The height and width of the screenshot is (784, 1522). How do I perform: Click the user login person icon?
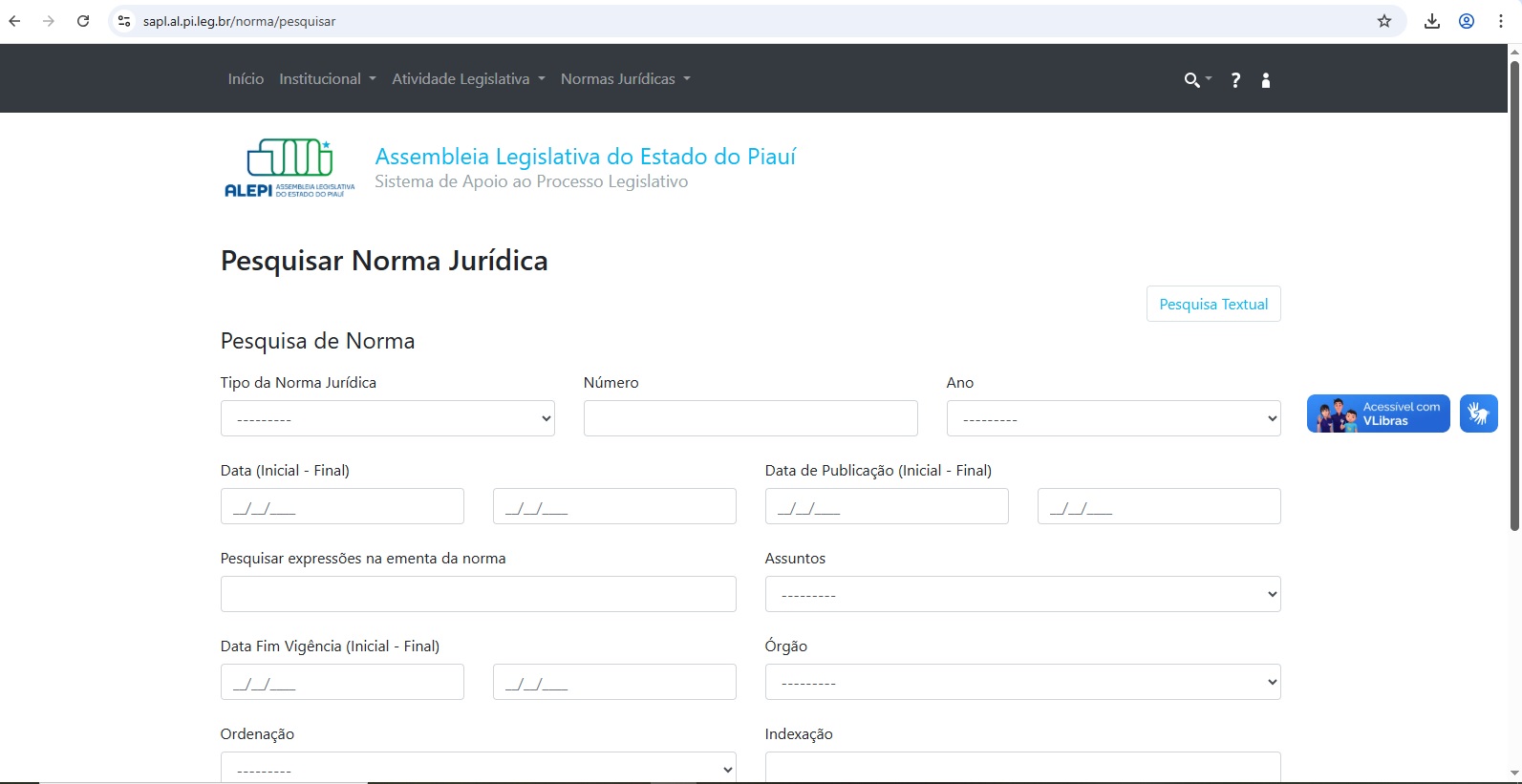point(1266,80)
